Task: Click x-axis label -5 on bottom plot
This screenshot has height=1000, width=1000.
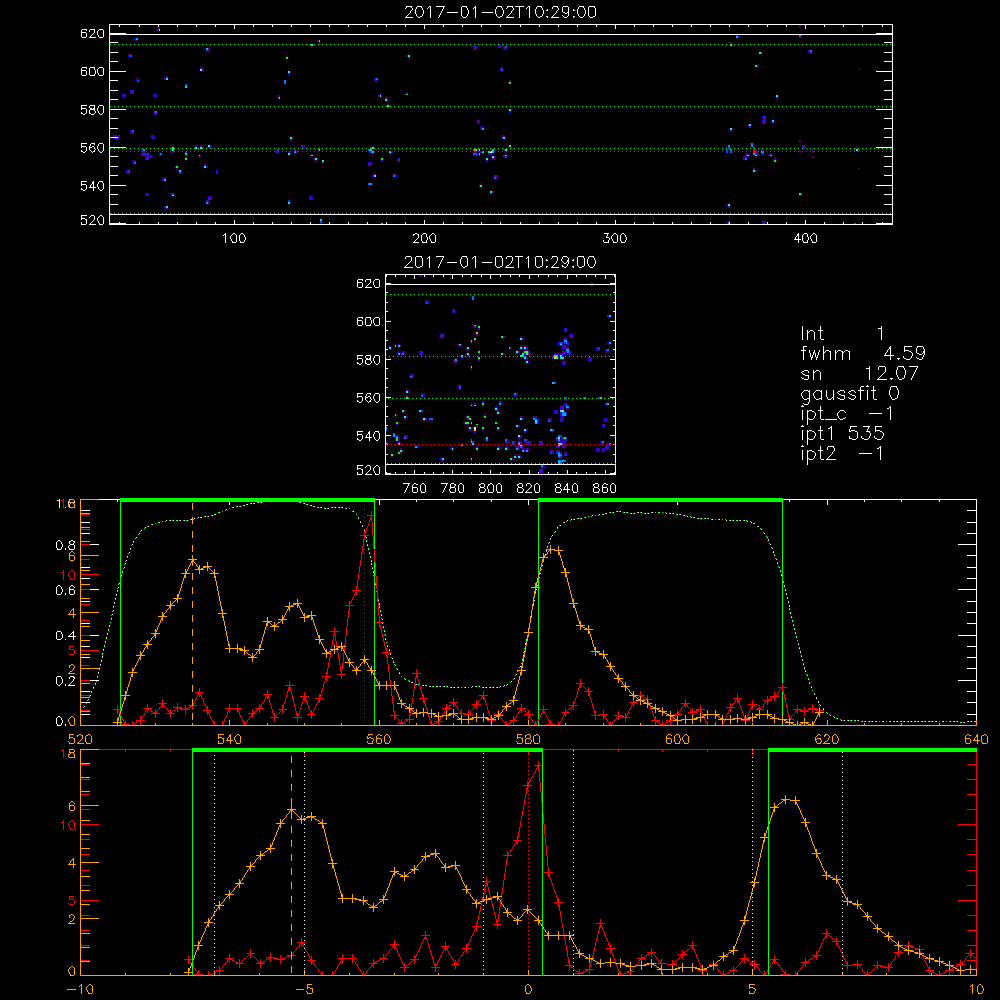Action: (304, 990)
